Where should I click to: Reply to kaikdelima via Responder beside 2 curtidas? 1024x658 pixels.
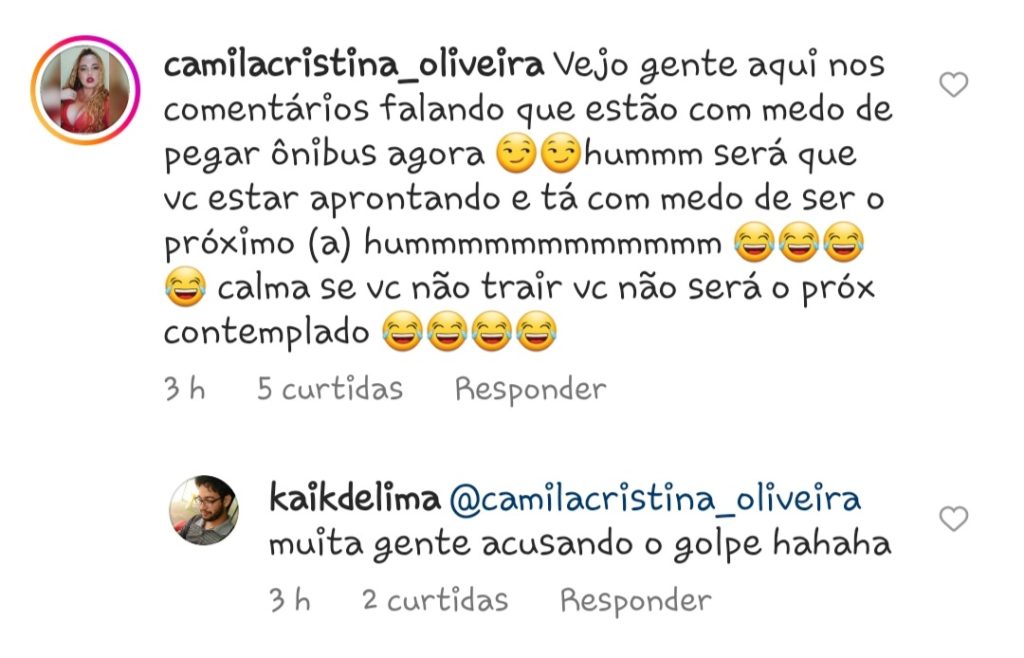pyautogui.click(x=635, y=601)
